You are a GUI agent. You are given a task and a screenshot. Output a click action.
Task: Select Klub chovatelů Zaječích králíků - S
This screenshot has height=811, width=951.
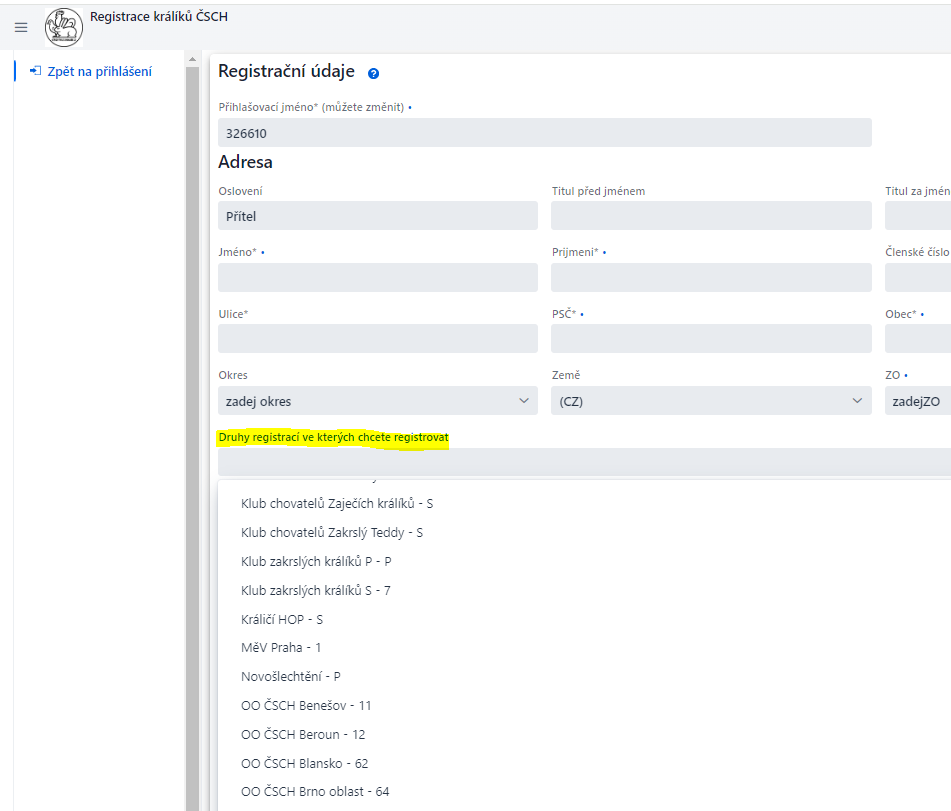coord(337,504)
